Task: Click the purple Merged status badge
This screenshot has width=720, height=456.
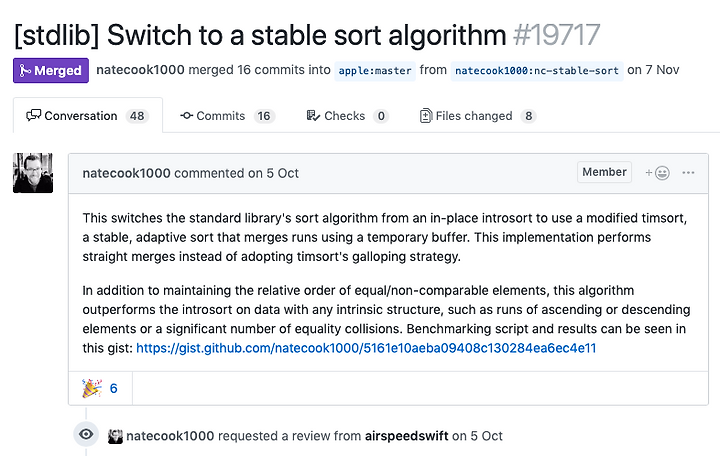Action: click(51, 71)
